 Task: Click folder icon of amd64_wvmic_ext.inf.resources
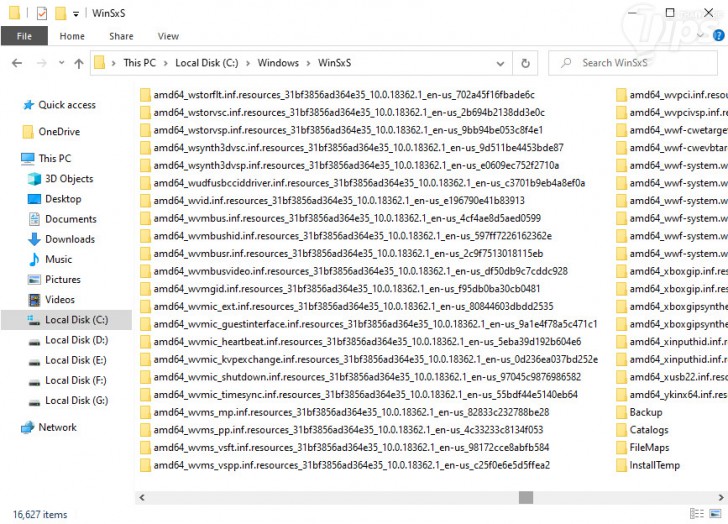tap(145, 306)
